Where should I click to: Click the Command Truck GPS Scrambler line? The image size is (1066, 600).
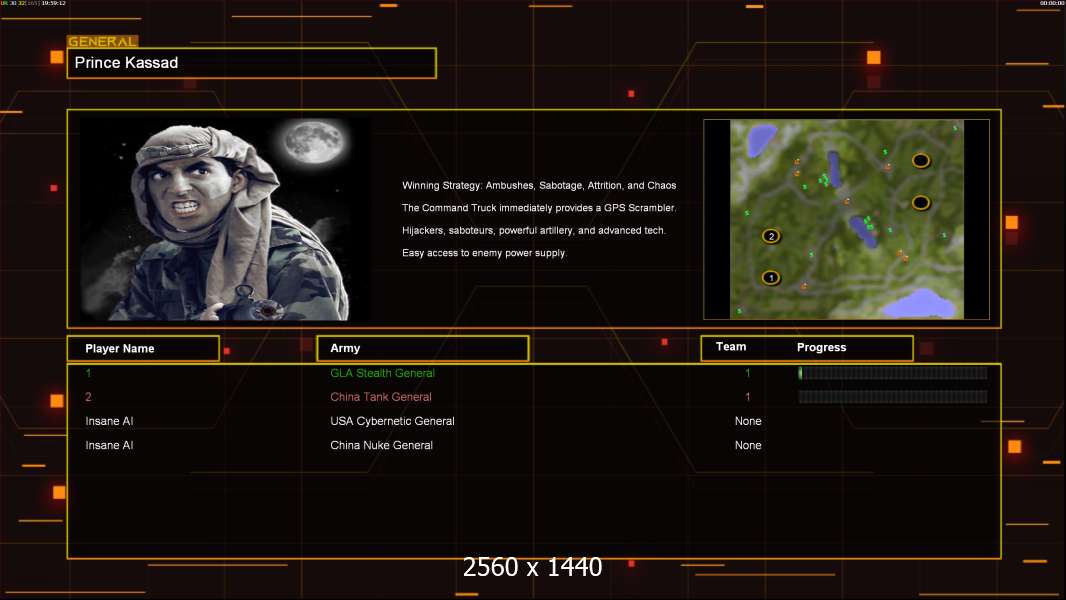[x=539, y=208]
